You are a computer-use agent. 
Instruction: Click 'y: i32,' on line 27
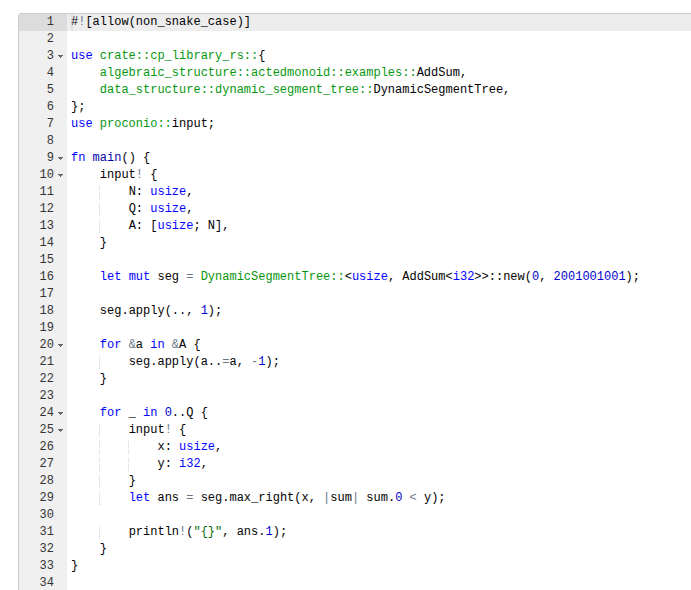click(x=182, y=463)
